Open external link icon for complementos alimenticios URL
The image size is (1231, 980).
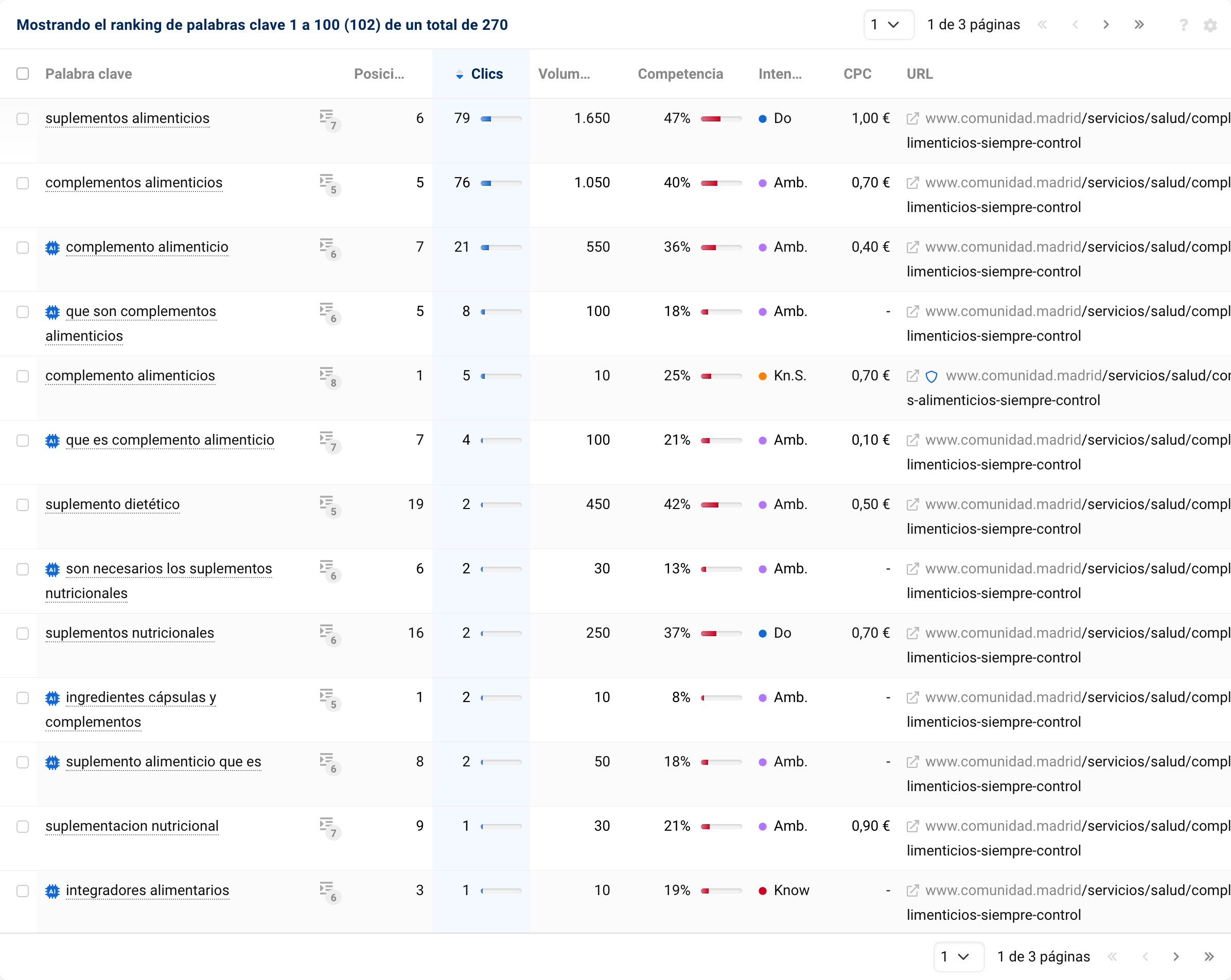coord(912,183)
